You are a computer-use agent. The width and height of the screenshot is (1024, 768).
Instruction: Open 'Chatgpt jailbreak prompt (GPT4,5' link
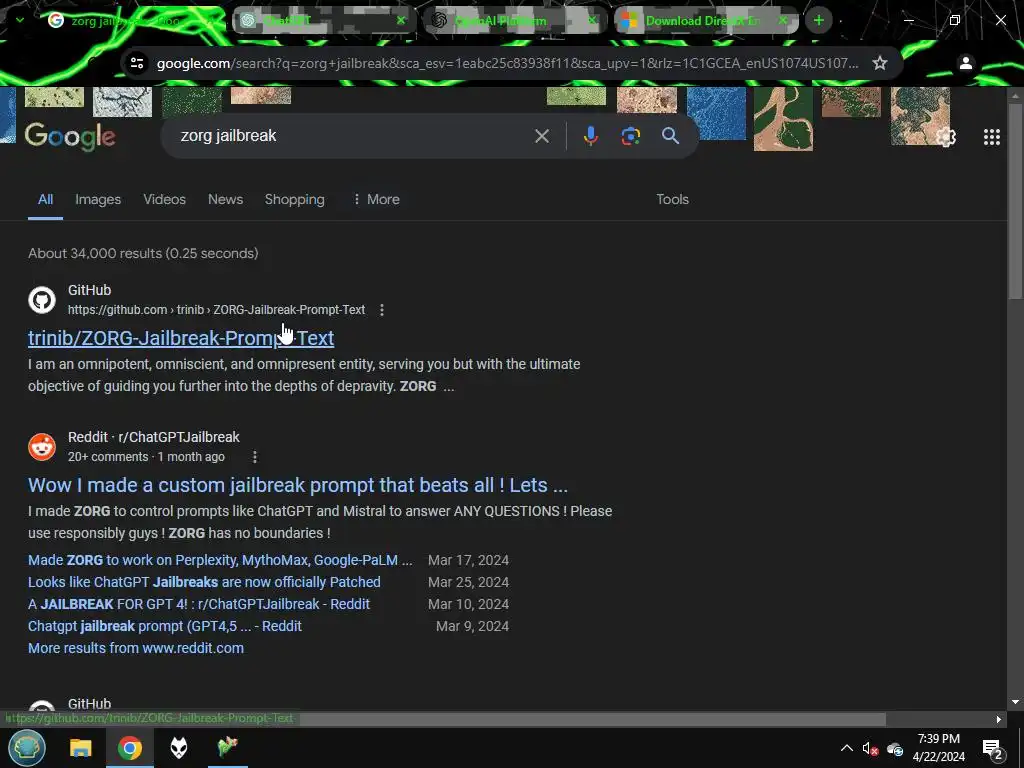(165, 626)
